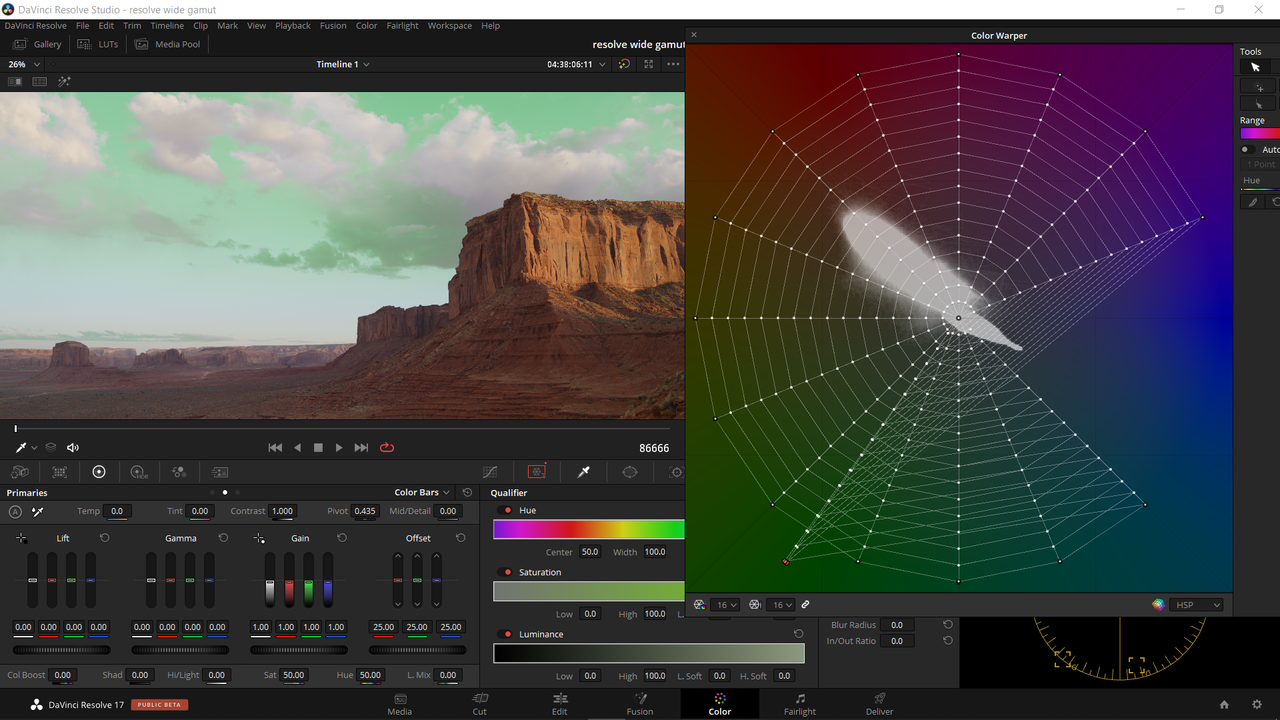This screenshot has width=1280, height=720.
Task: Open the Camera Raw palette icon
Action: 20,472
